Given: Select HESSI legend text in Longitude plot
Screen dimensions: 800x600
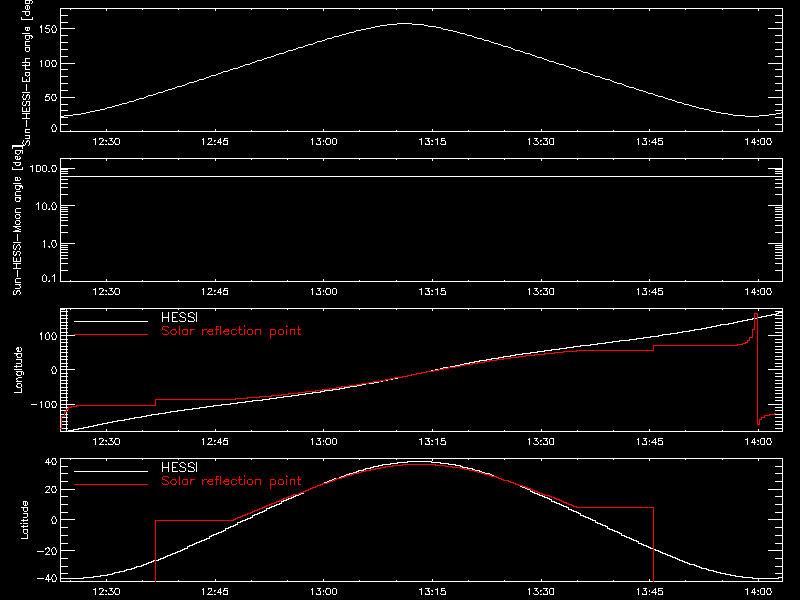Looking at the screenshot, I should tap(179, 317).
